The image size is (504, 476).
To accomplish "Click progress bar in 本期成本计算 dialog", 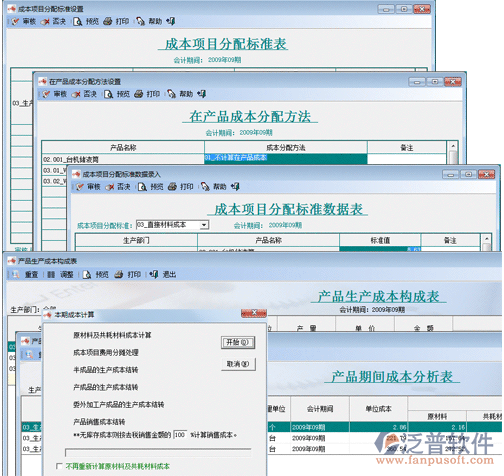I will tap(158, 452).
